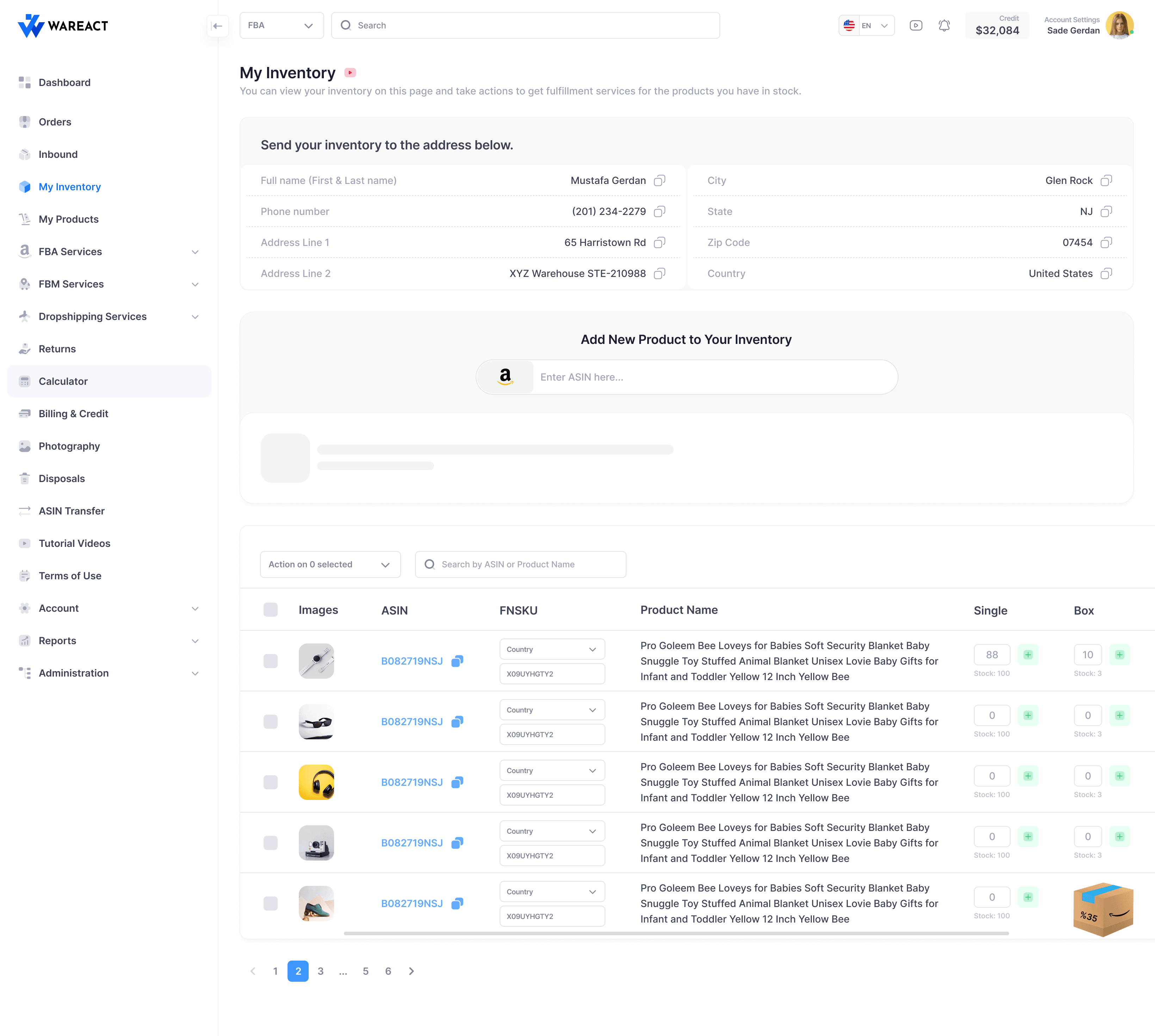Image resolution: width=1155 pixels, height=1036 pixels.
Task: Open the My Inventory sidebar icon
Action: pos(24,187)
